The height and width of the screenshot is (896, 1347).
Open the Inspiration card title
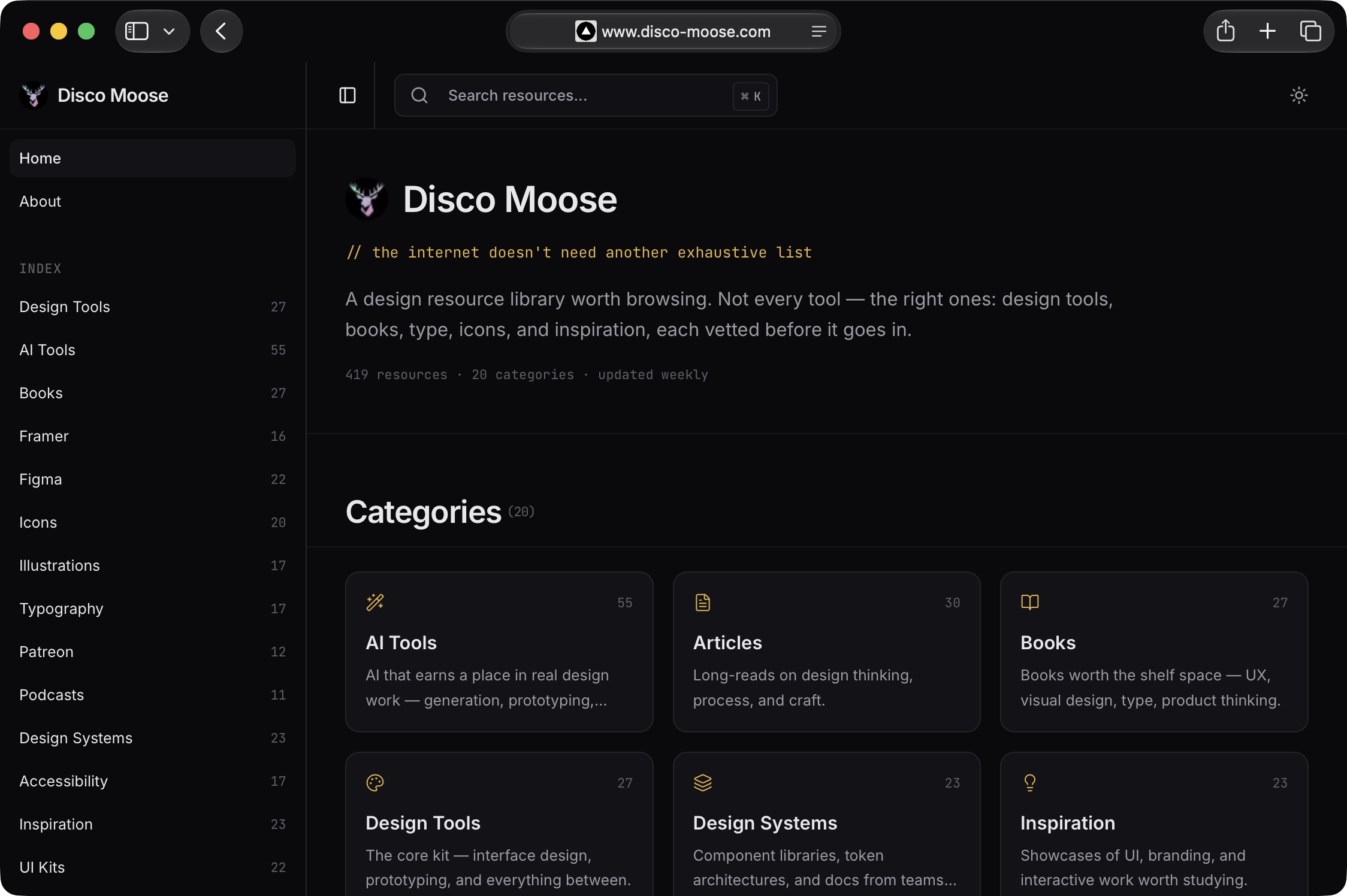click(1068, 823)
